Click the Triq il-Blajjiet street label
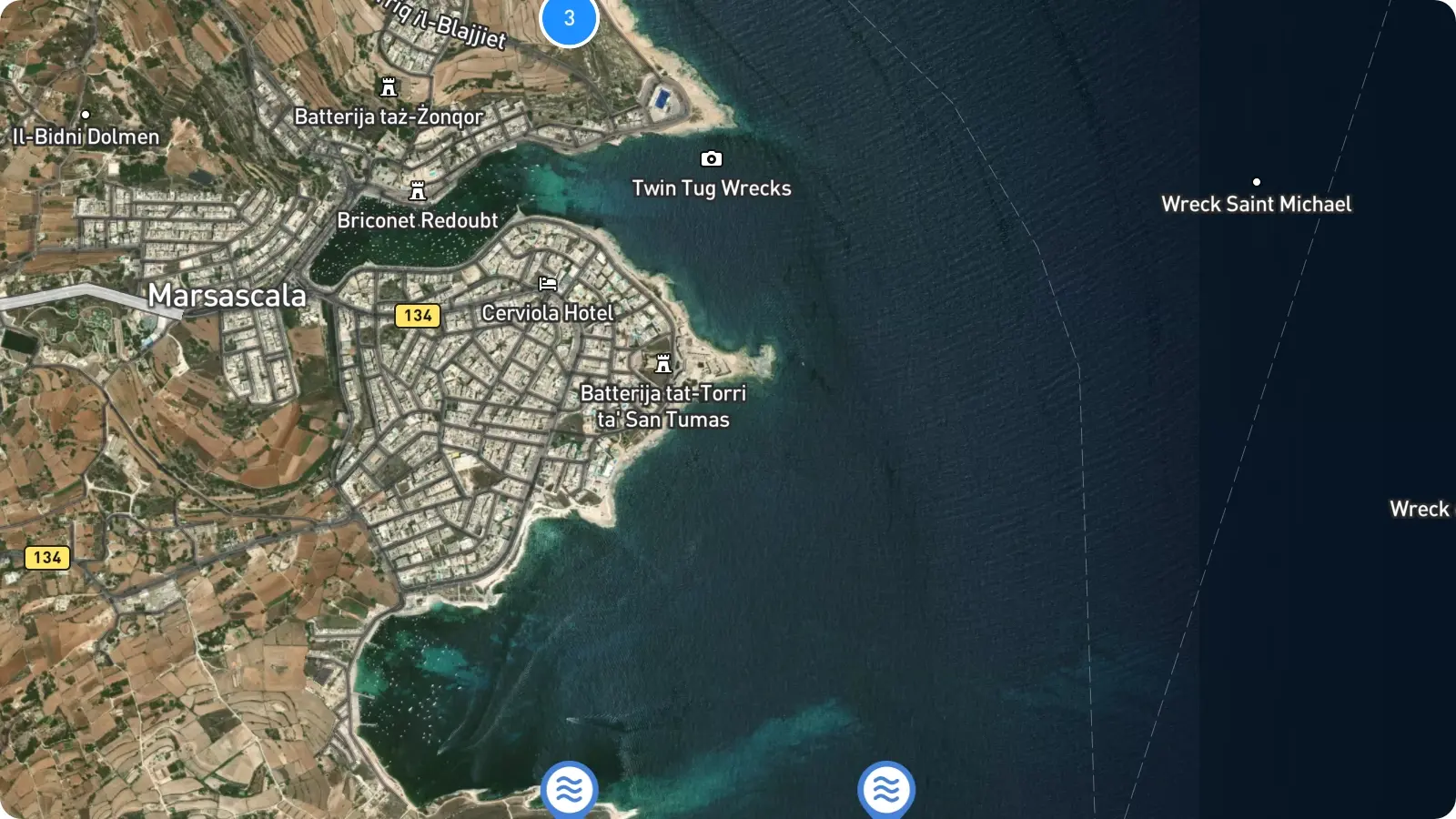 tap(440, 22)
